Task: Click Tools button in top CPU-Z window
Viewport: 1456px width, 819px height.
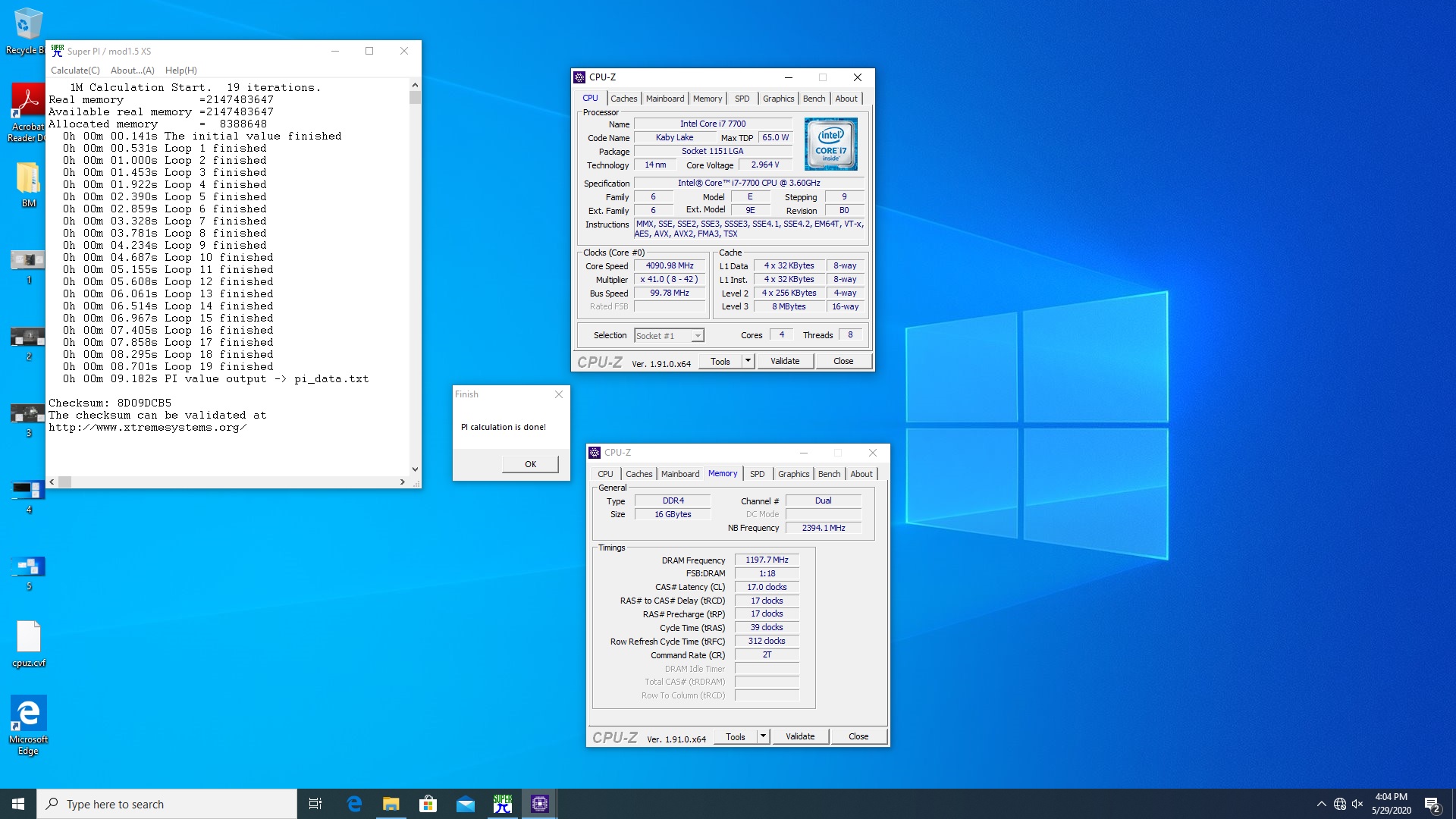Action: pyautogui.click(x=720, y=362)
